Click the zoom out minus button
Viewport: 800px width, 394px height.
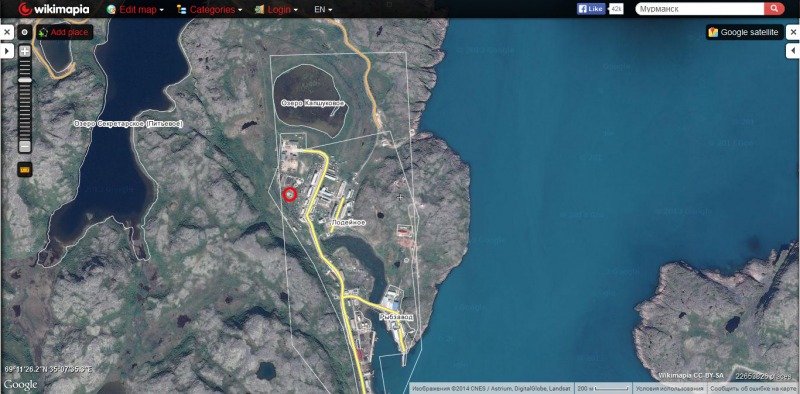[24, 146]
